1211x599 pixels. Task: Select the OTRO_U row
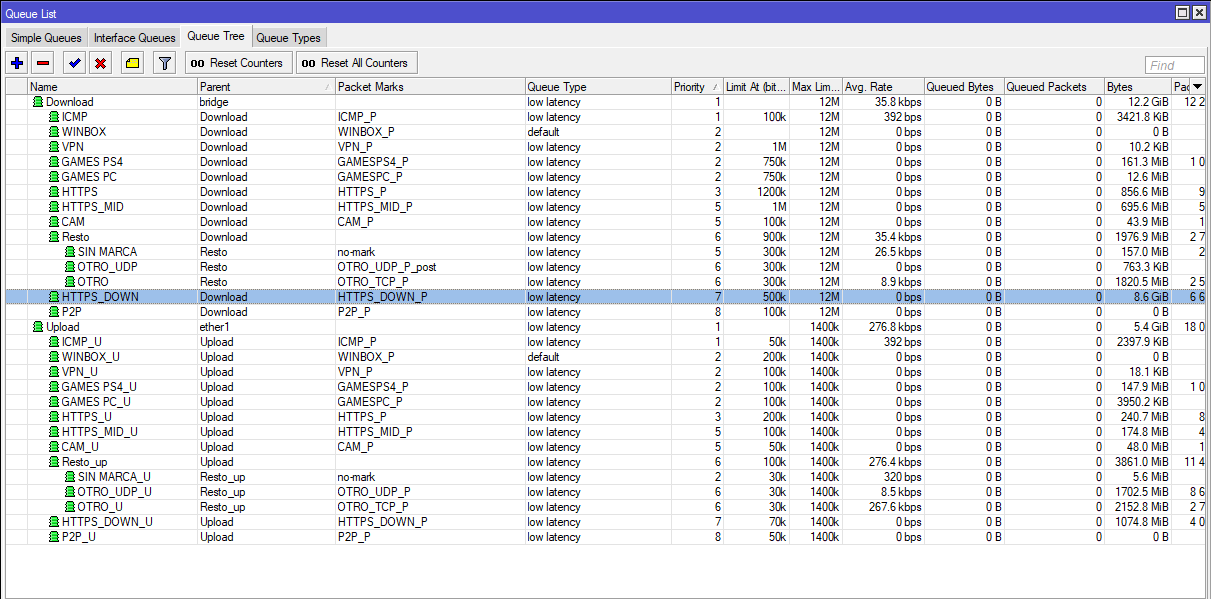pyautogui.click(x=604, y=507)
